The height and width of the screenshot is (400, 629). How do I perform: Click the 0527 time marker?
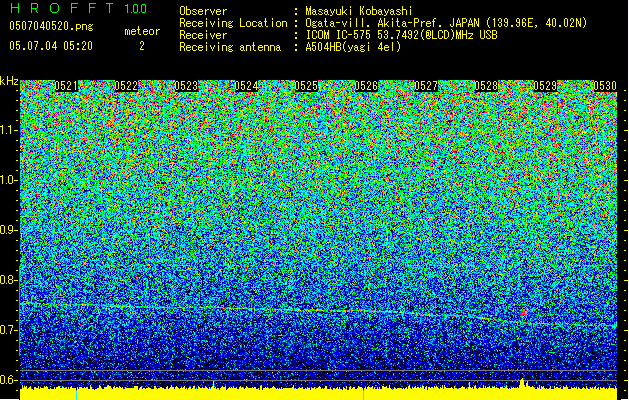(426, 86)
